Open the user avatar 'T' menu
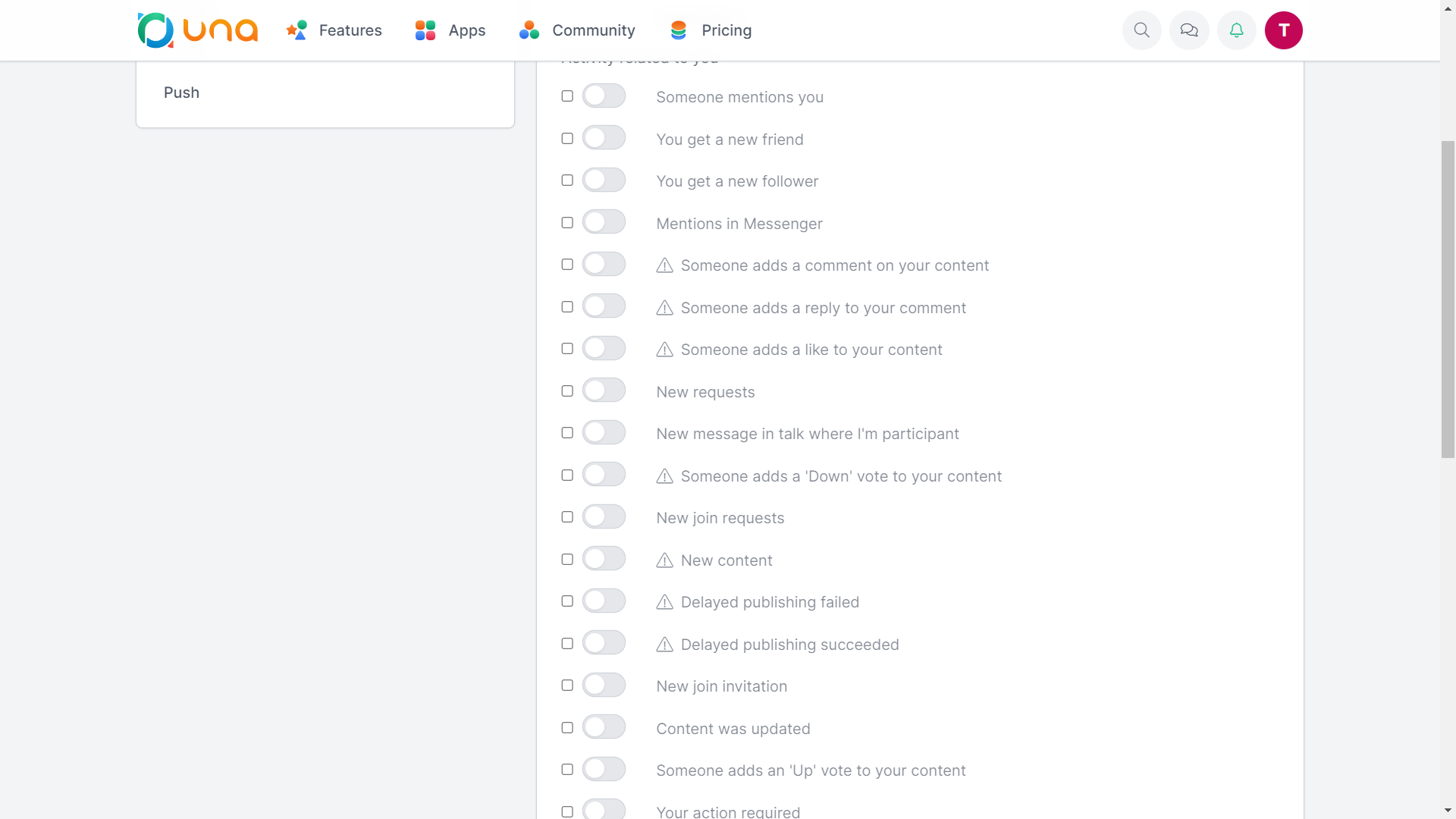The height and width of the screenshot is (819, 1456). point(1283,30)
